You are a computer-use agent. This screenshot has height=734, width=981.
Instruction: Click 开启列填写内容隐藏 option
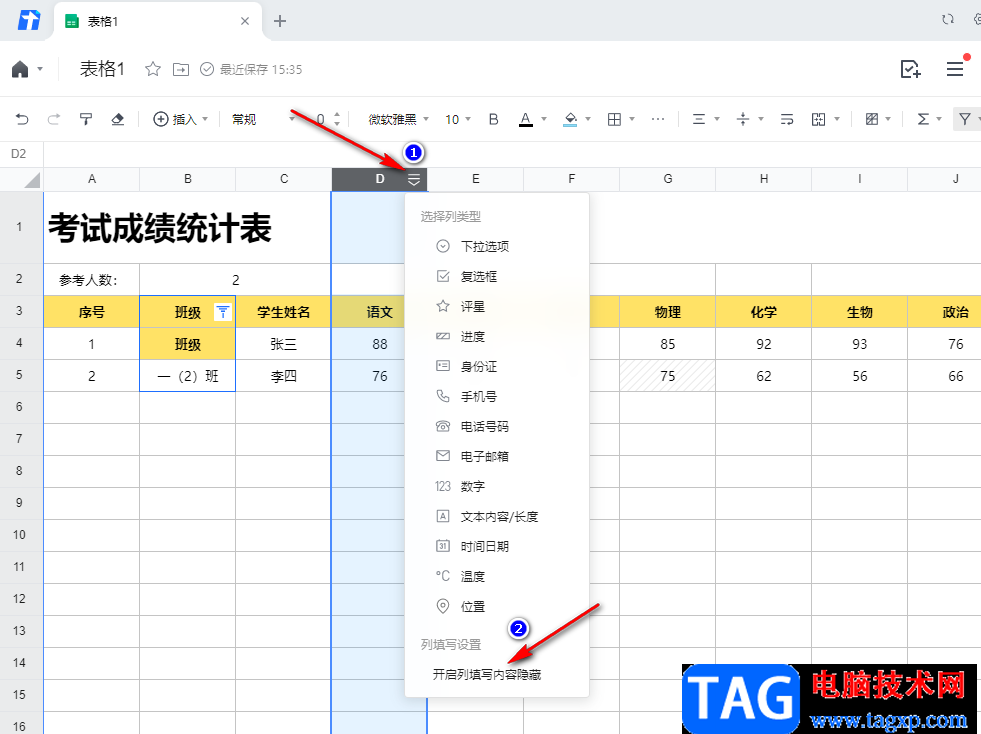487,675
